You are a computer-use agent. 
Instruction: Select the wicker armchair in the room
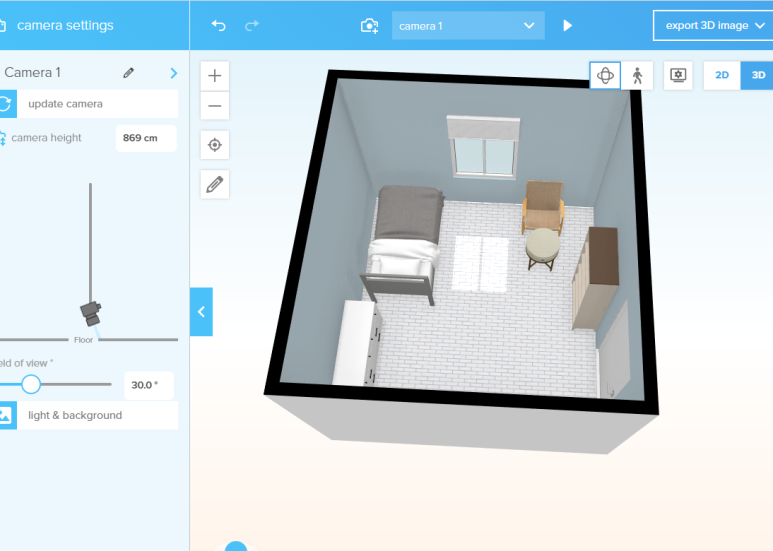(x=543, y=206)
